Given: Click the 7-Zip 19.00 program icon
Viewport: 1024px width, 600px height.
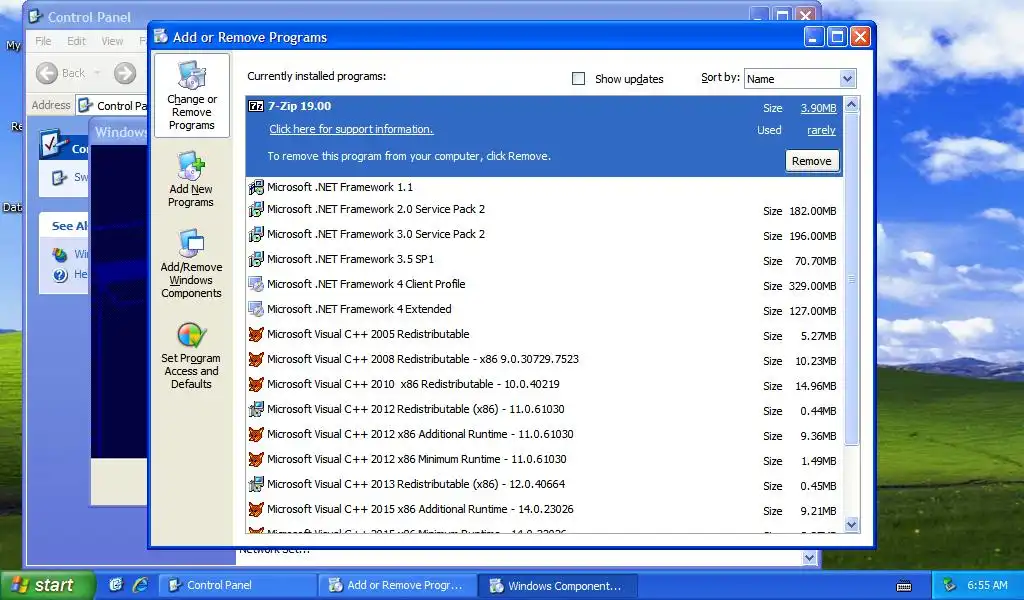Looking at the screenshot, I should click(256, 106).
